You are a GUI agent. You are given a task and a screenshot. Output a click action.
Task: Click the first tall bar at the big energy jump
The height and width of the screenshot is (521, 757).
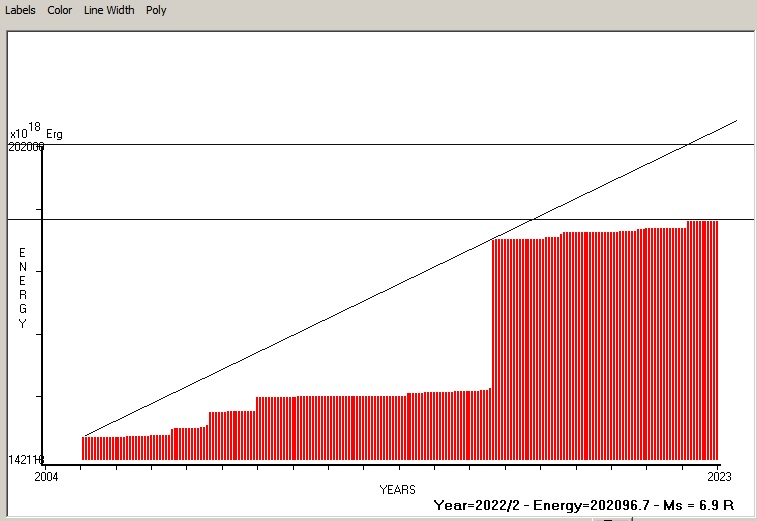click(x=494, y=350)
